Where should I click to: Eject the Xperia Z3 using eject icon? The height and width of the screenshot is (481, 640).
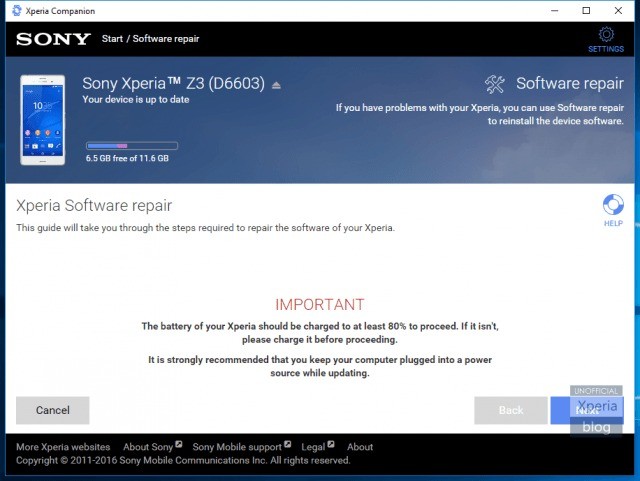[x=277, y=85]
